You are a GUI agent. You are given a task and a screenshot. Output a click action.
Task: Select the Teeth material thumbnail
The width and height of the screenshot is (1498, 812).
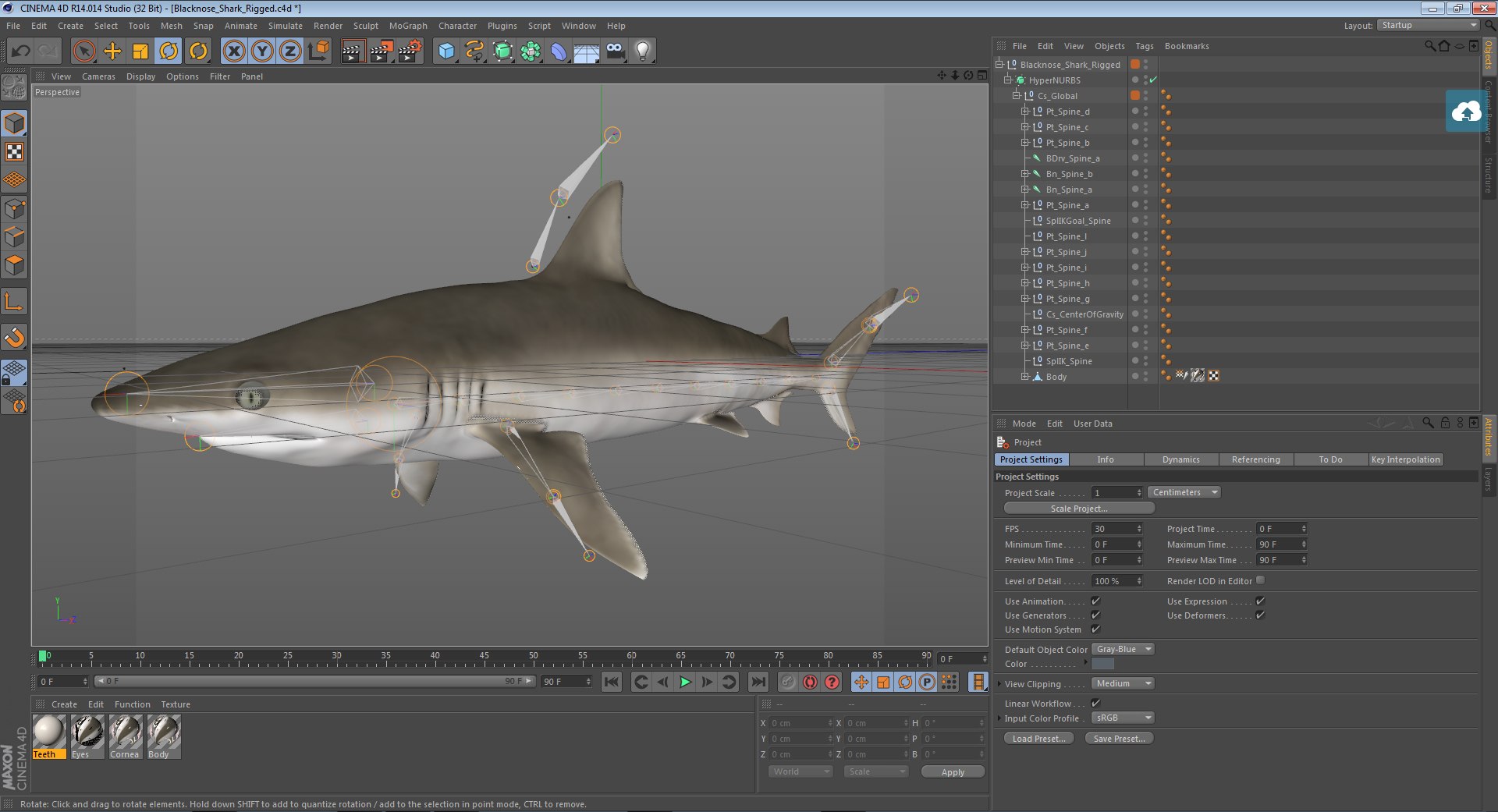[x=49, y=736]
